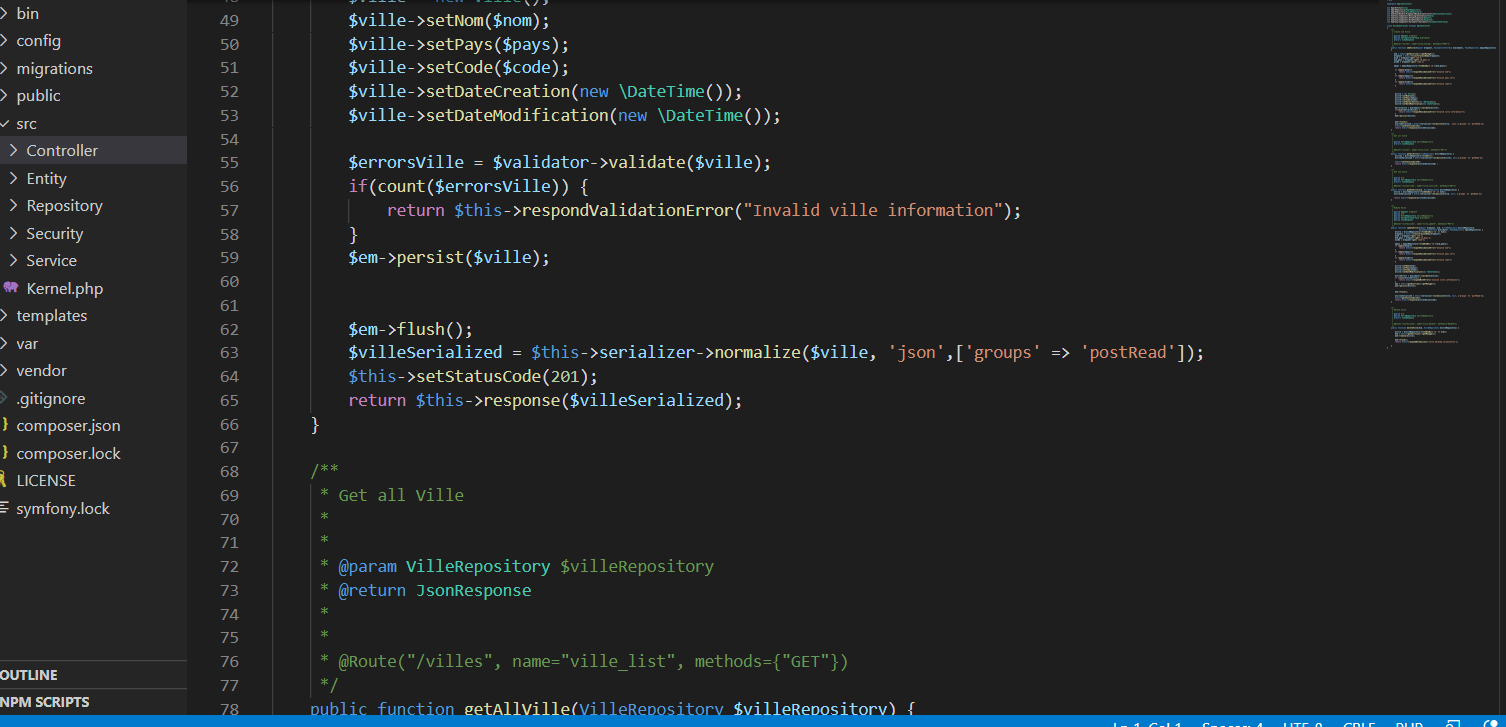Expand the Controller folder
Image resolution: width=1506 pixels, height=727 pixels.
pyautogui.click(x=13, y=150)
